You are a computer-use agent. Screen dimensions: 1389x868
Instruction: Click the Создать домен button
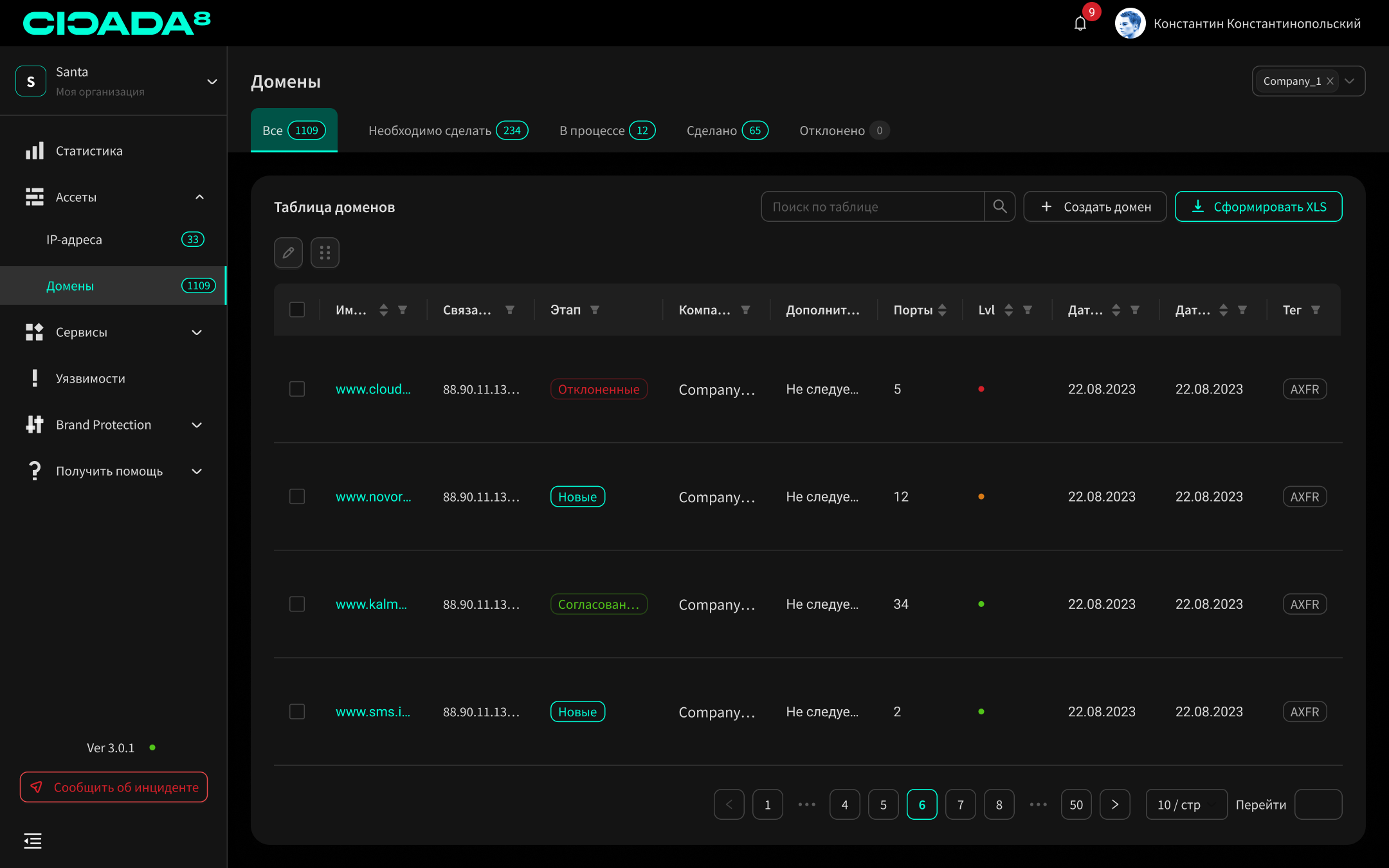[1094, 206]
